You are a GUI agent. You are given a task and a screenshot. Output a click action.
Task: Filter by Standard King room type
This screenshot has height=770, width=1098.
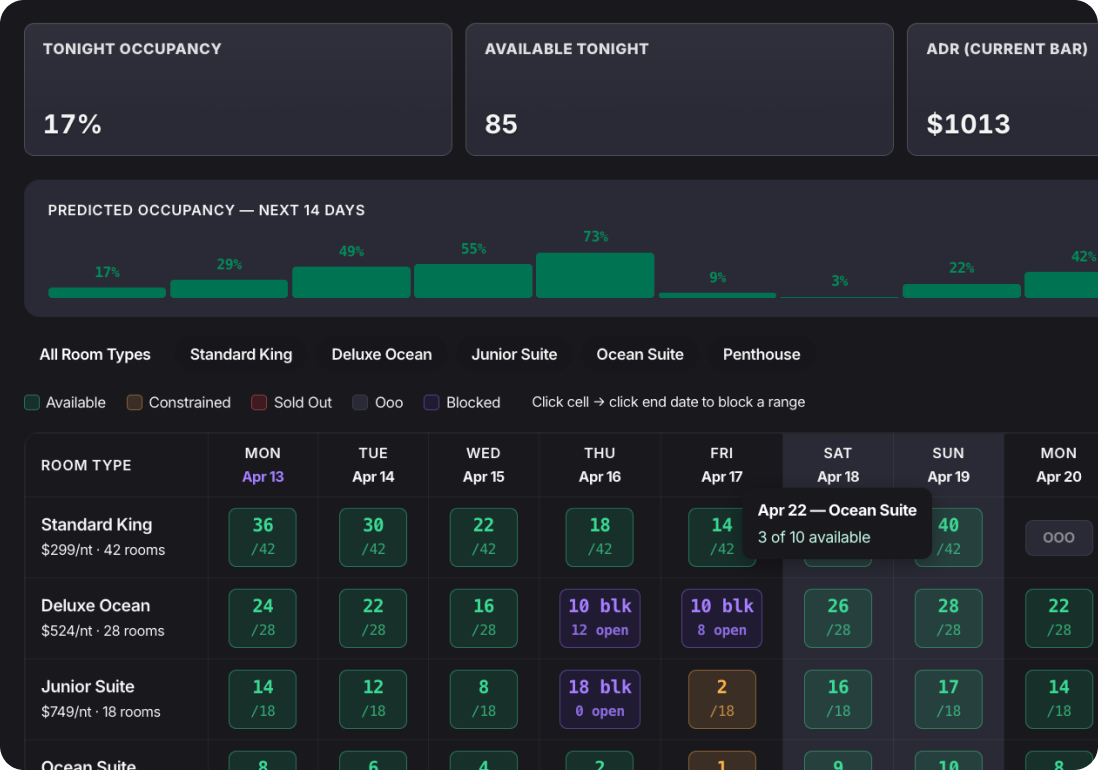pos(241,354)
